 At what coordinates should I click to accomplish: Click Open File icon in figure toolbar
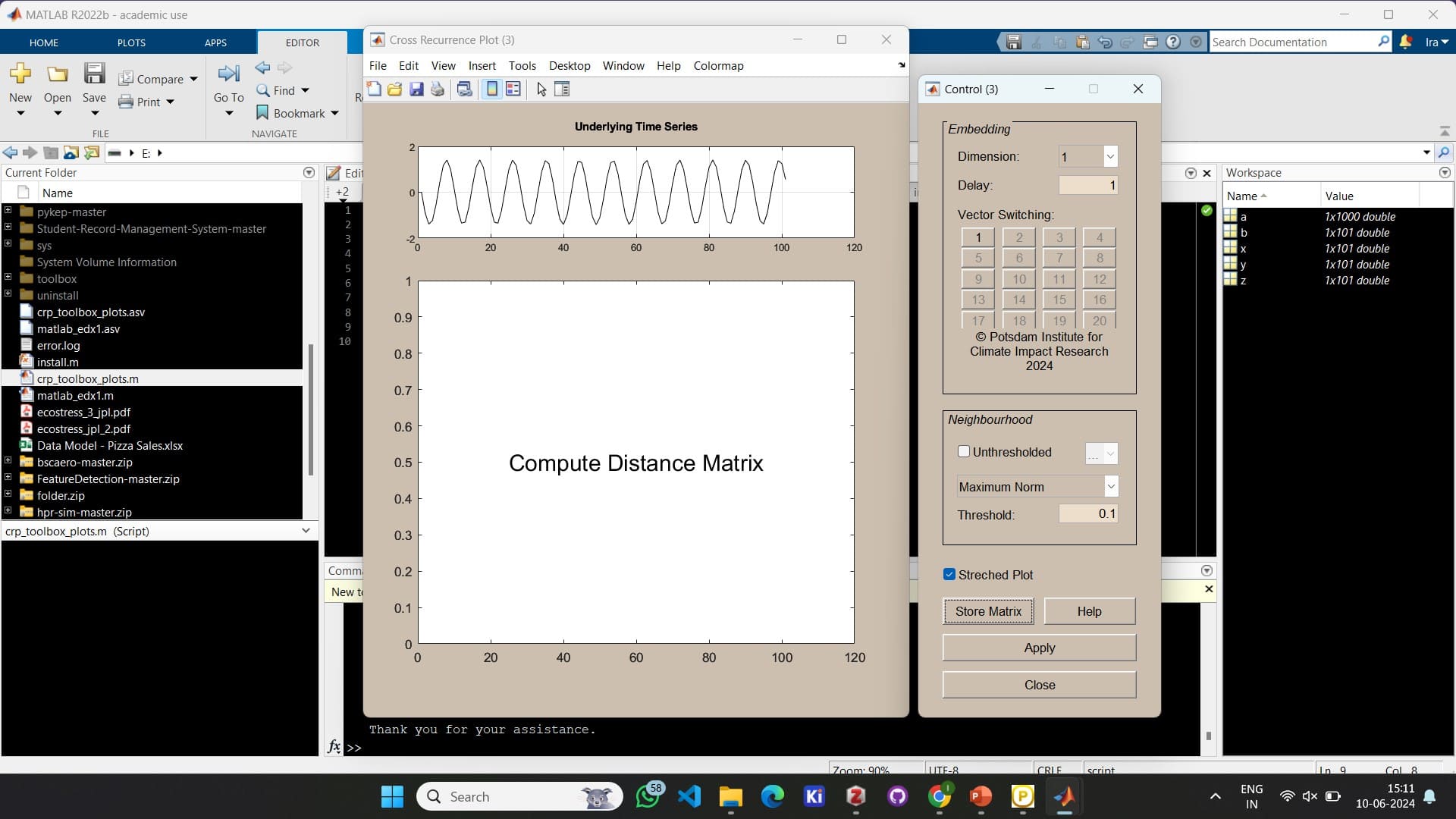point(394,89)
